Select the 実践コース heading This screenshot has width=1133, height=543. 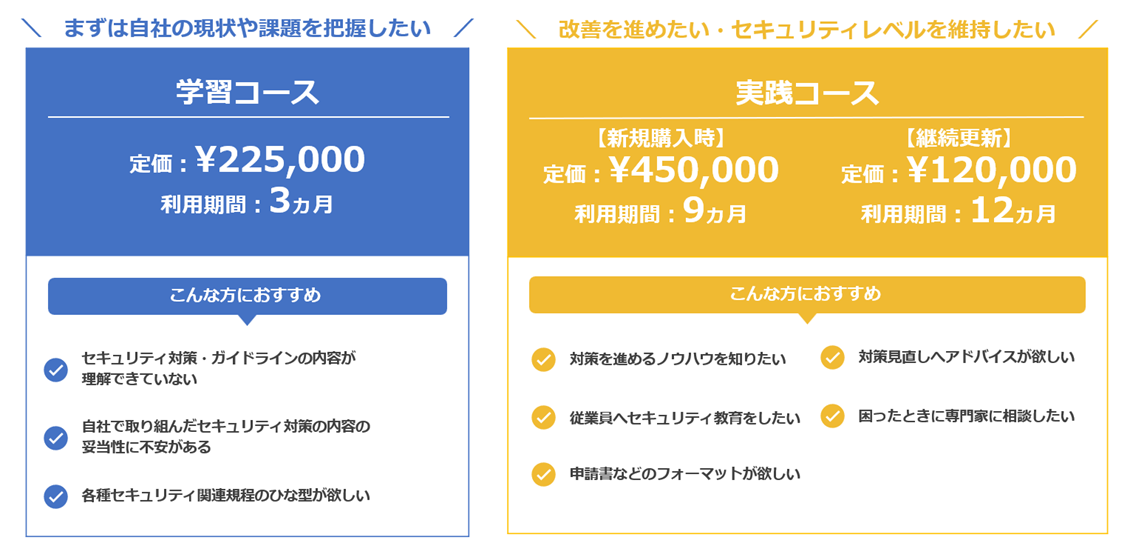pos(806,93)
